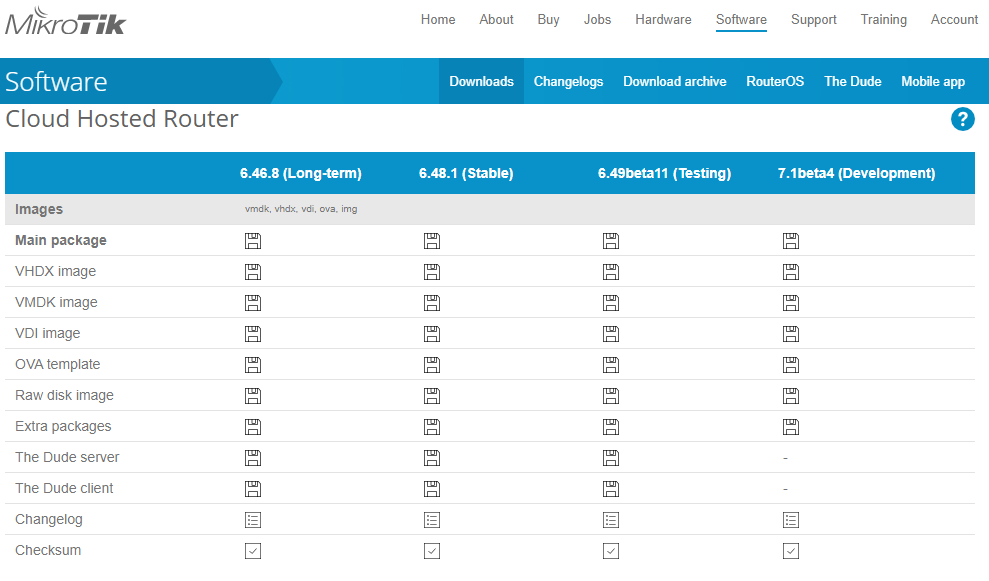Download Main package for 6.46.8 Long-term
Viewport: 989px width, 581px height.
point(253,240)
